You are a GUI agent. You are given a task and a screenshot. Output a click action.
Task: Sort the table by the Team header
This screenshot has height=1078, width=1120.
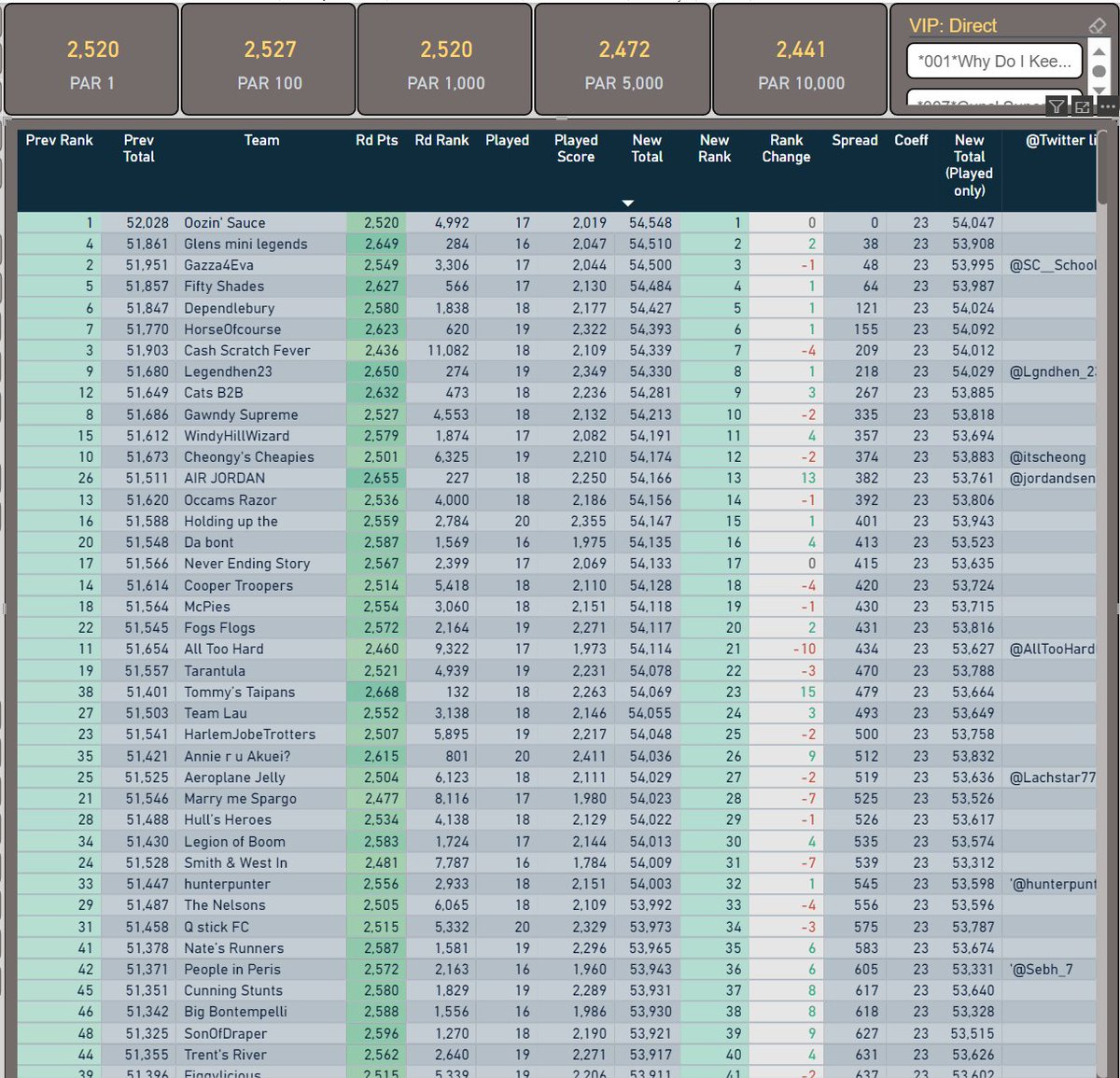click(261, 140)
